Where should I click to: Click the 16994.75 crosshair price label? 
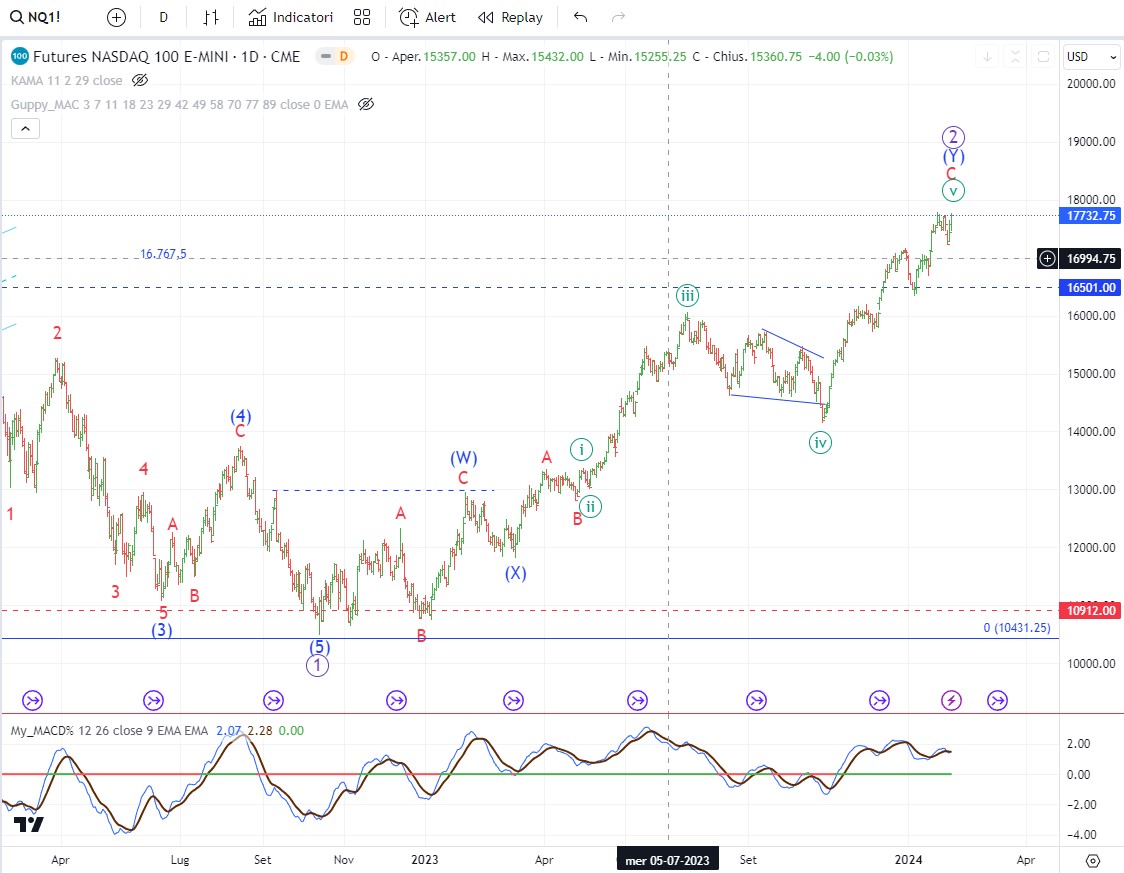point(1090,258)
